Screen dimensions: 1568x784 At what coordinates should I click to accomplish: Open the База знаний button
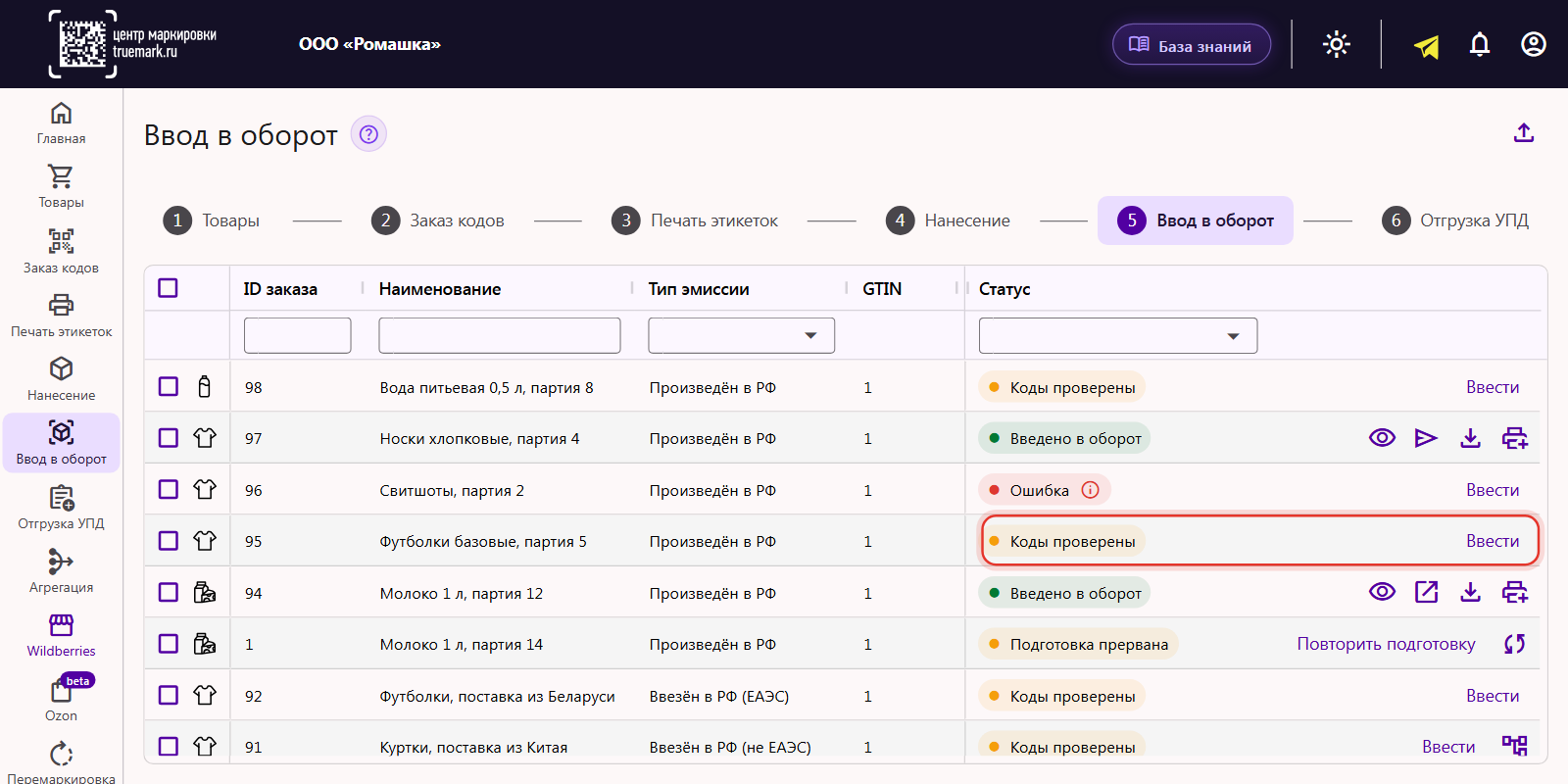[1192, 45]
